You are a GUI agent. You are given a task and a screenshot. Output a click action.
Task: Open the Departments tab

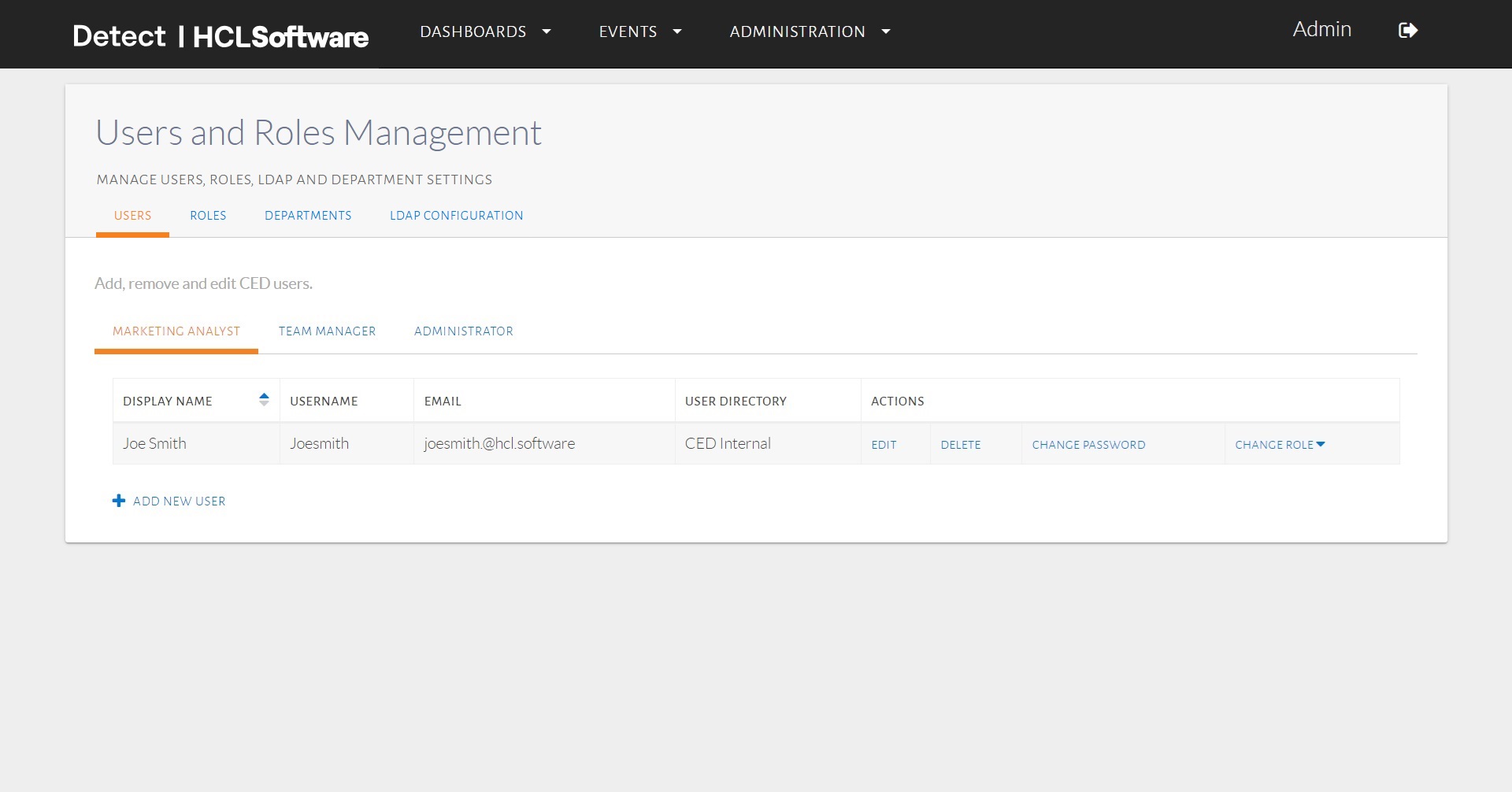[308, 216]
